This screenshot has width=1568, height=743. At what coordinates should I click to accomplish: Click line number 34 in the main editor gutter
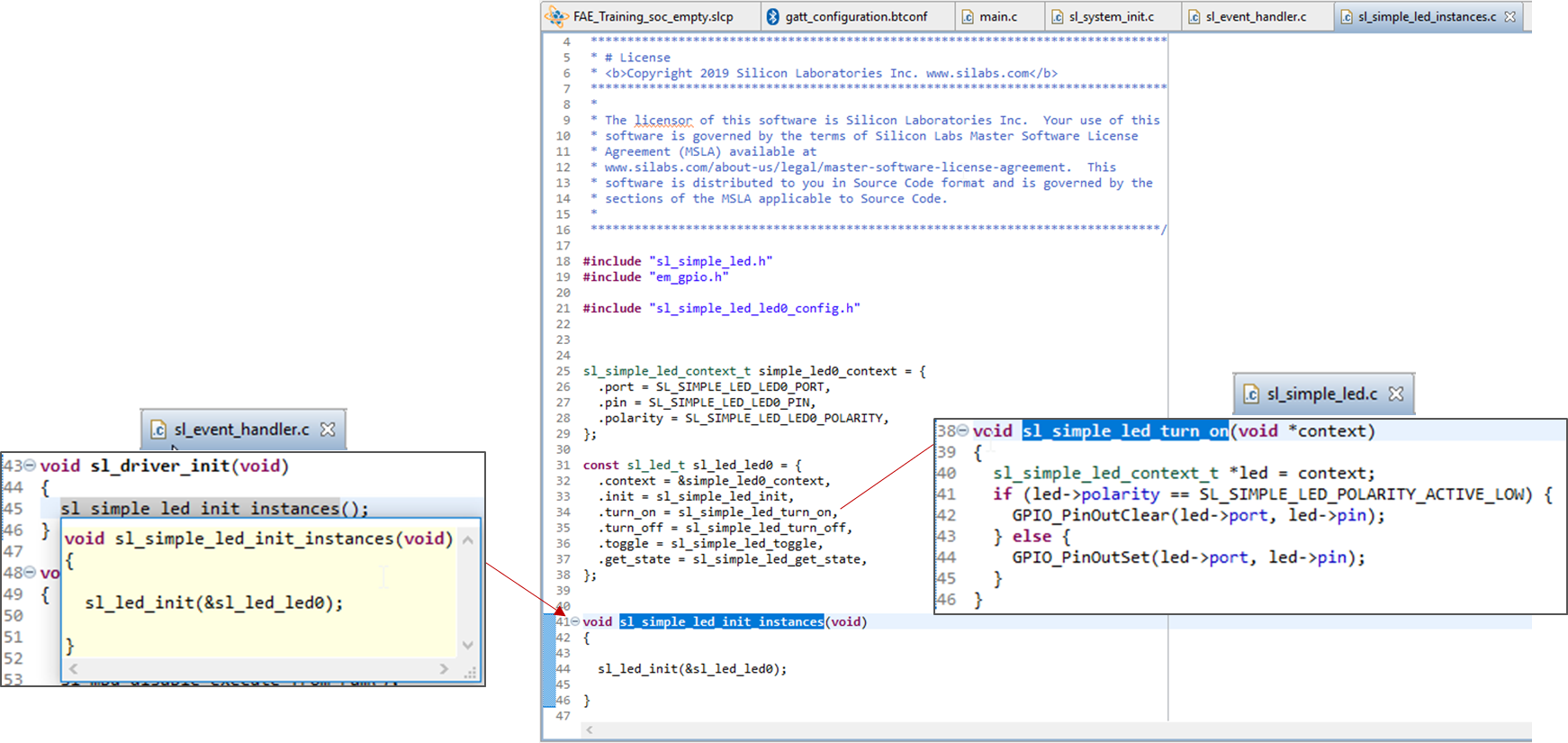tap(563, 512)
